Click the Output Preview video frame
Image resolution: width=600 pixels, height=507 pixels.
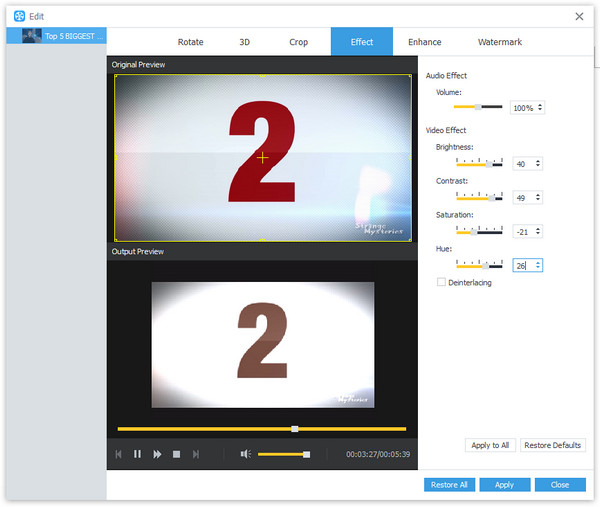point(263,345)
